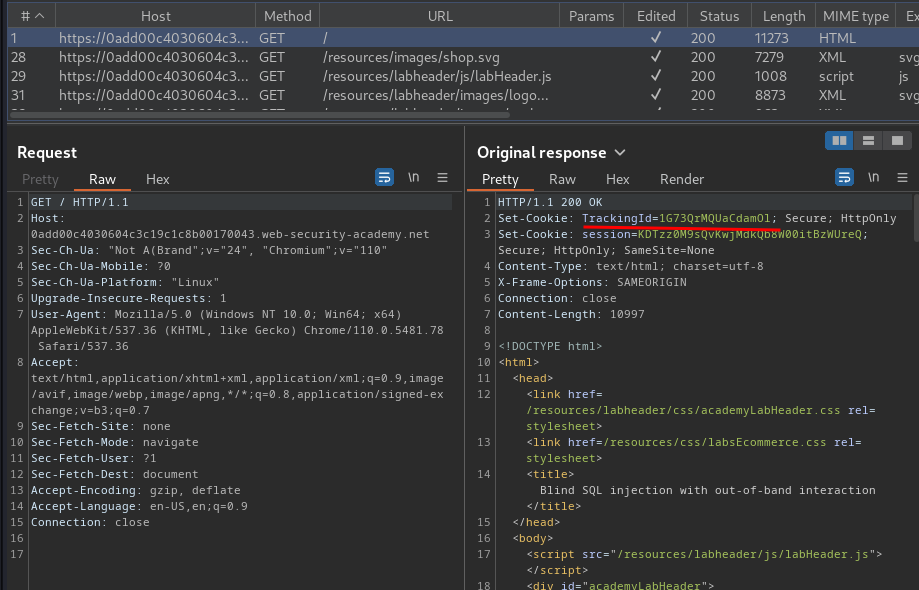919x590 pixels.
Task: Select the Raw tab in Request panel
Action: tap(102, 179)
